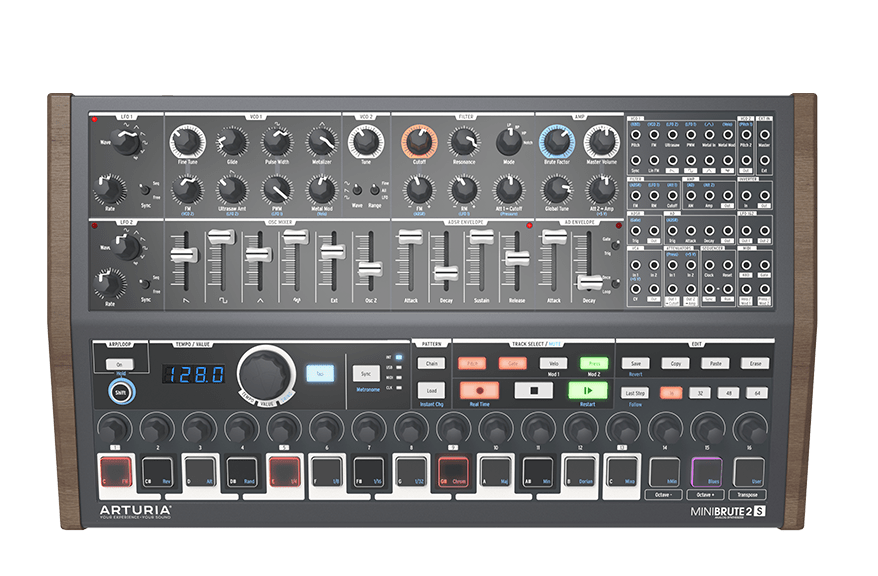Click the Erase edit button
The width and height of the screenshot is (878, 576).
(755, 363)
